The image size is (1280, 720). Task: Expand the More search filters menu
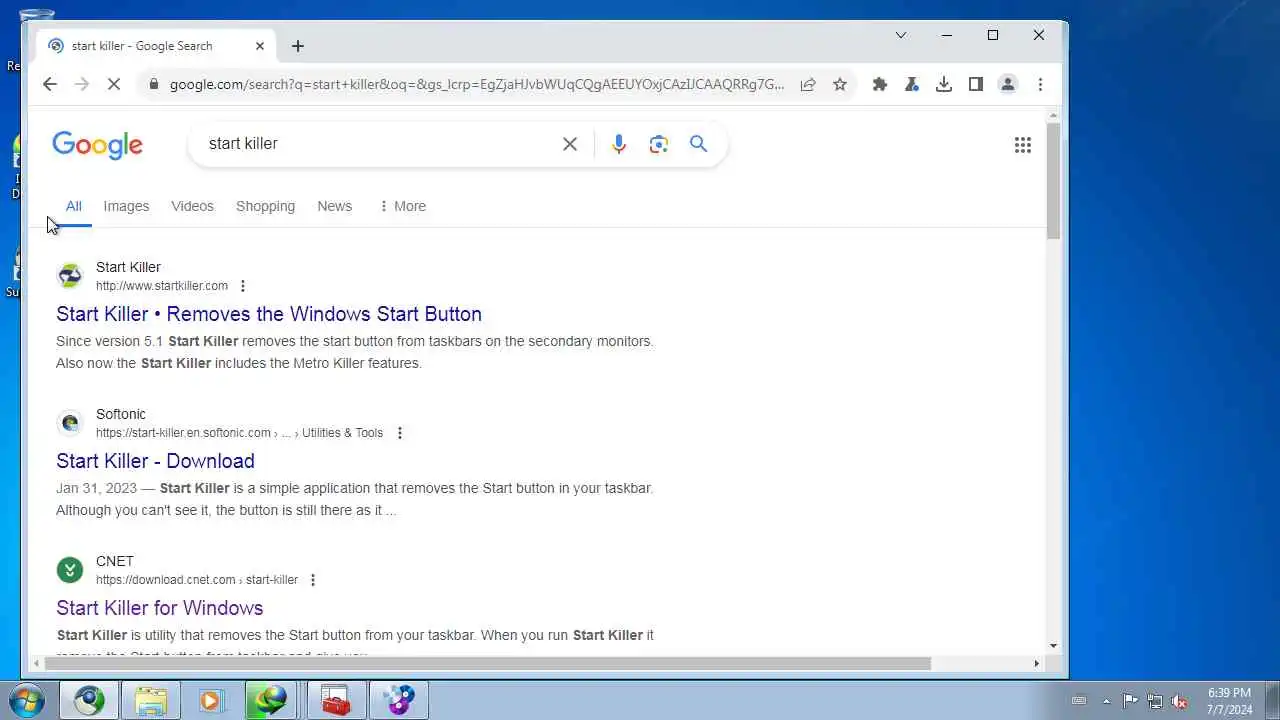[x=402, y=206]
